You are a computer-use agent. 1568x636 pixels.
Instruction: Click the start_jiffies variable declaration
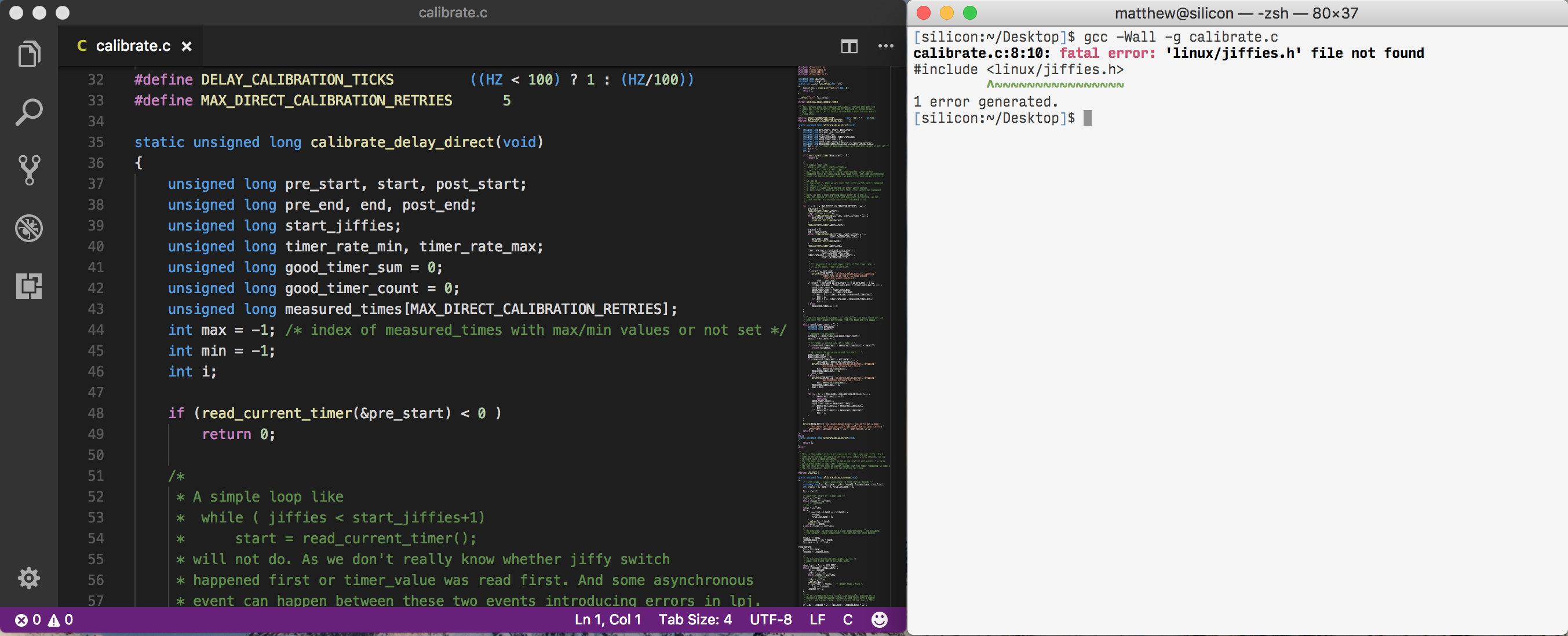pos(339,226)
